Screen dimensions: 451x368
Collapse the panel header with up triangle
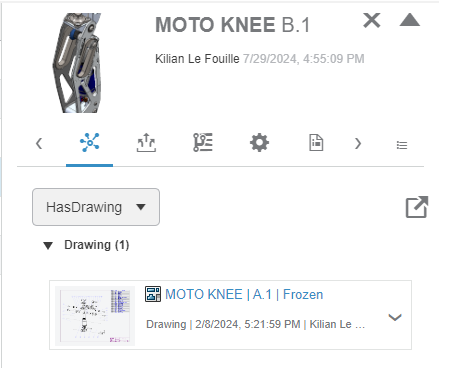click(410, 20)
